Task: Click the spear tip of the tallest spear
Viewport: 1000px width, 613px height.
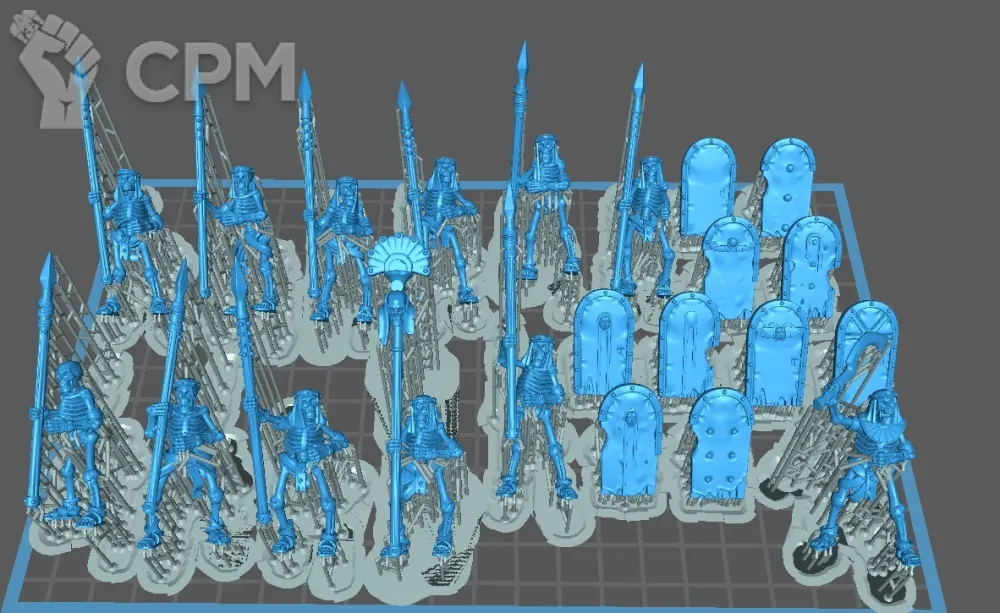Action: pos(521,60)
